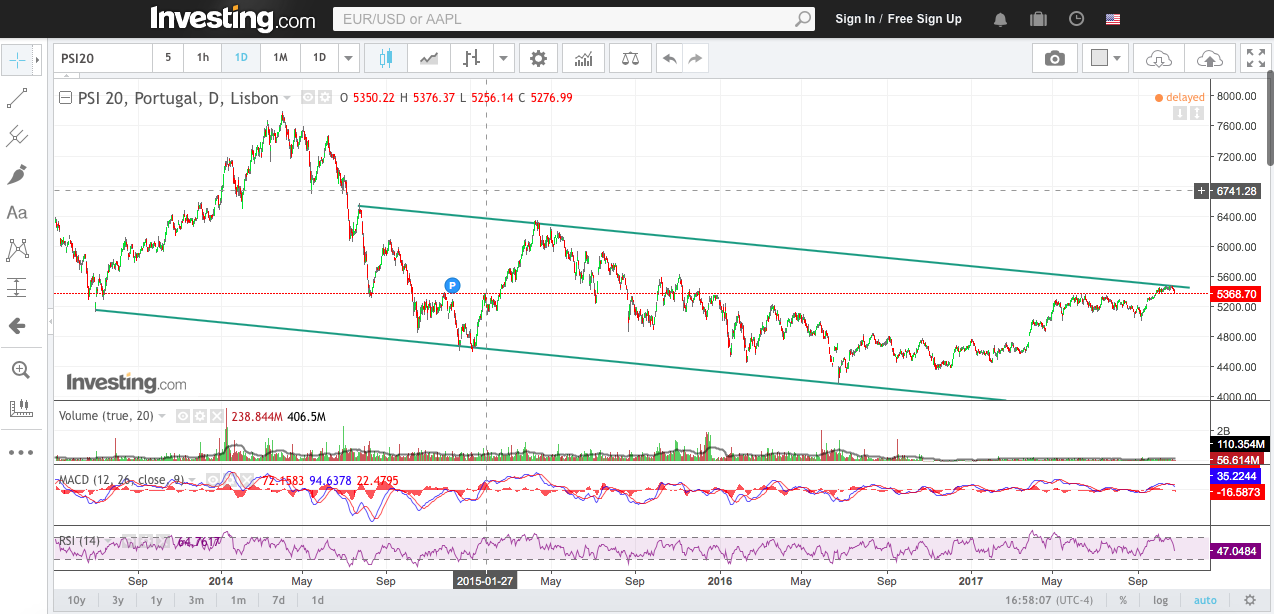Remove the Volume indicator
The image size is (1274, 614).
tap(215, 416)
